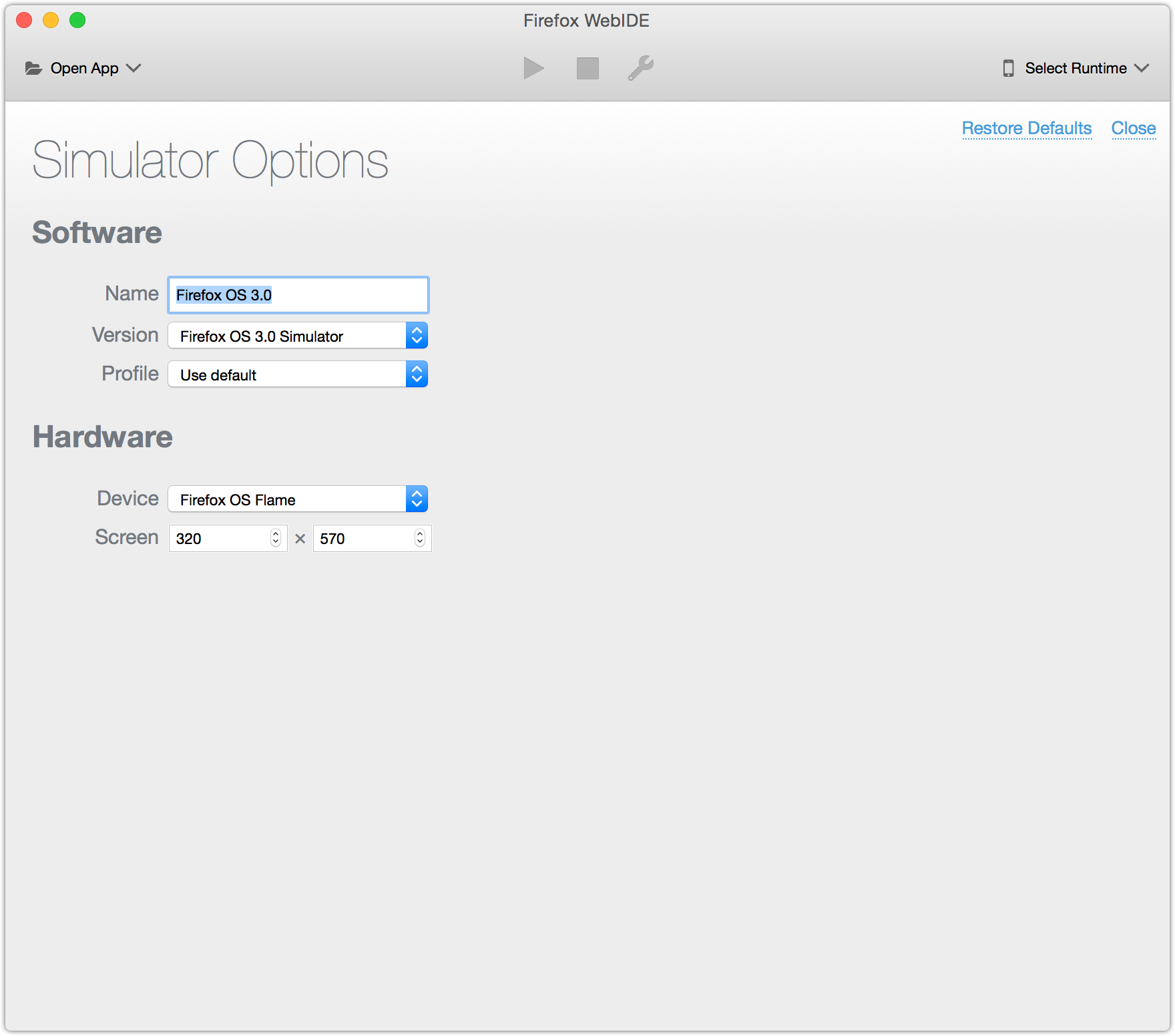Click the screen width stepper arrows

pos(276,538)
